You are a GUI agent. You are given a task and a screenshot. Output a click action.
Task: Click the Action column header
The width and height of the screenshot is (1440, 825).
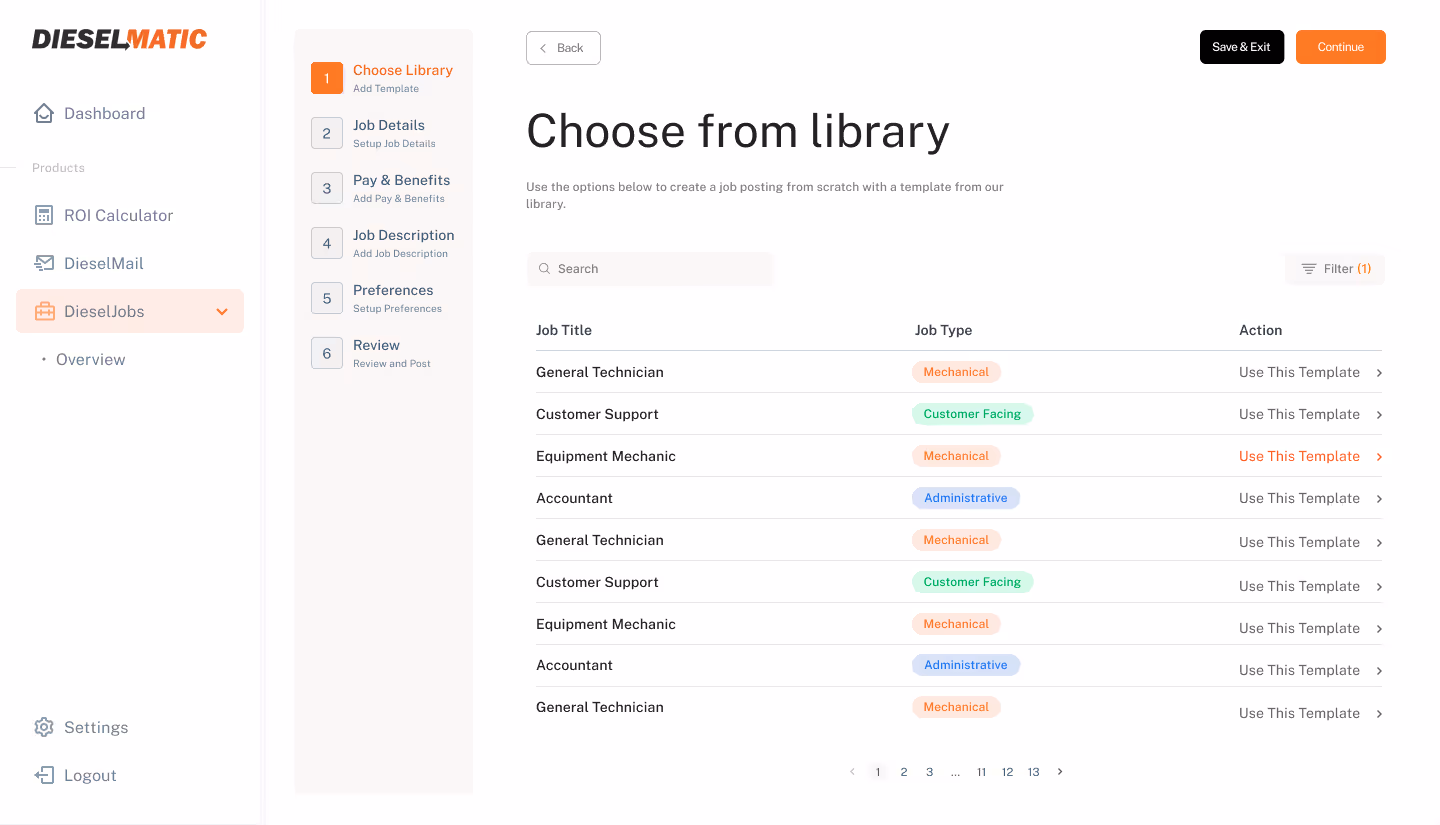pos(1260,330)
